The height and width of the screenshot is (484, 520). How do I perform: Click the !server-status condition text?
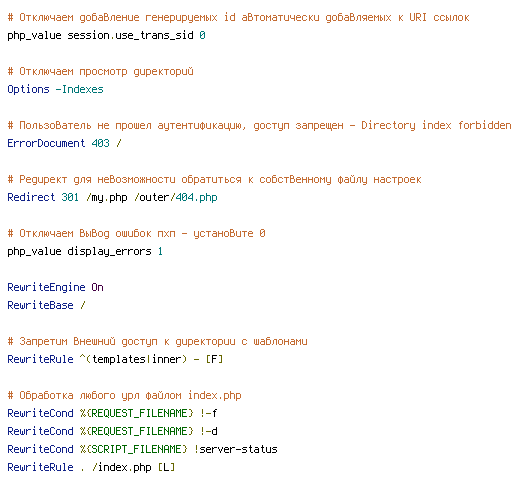[x=236, y=449]
